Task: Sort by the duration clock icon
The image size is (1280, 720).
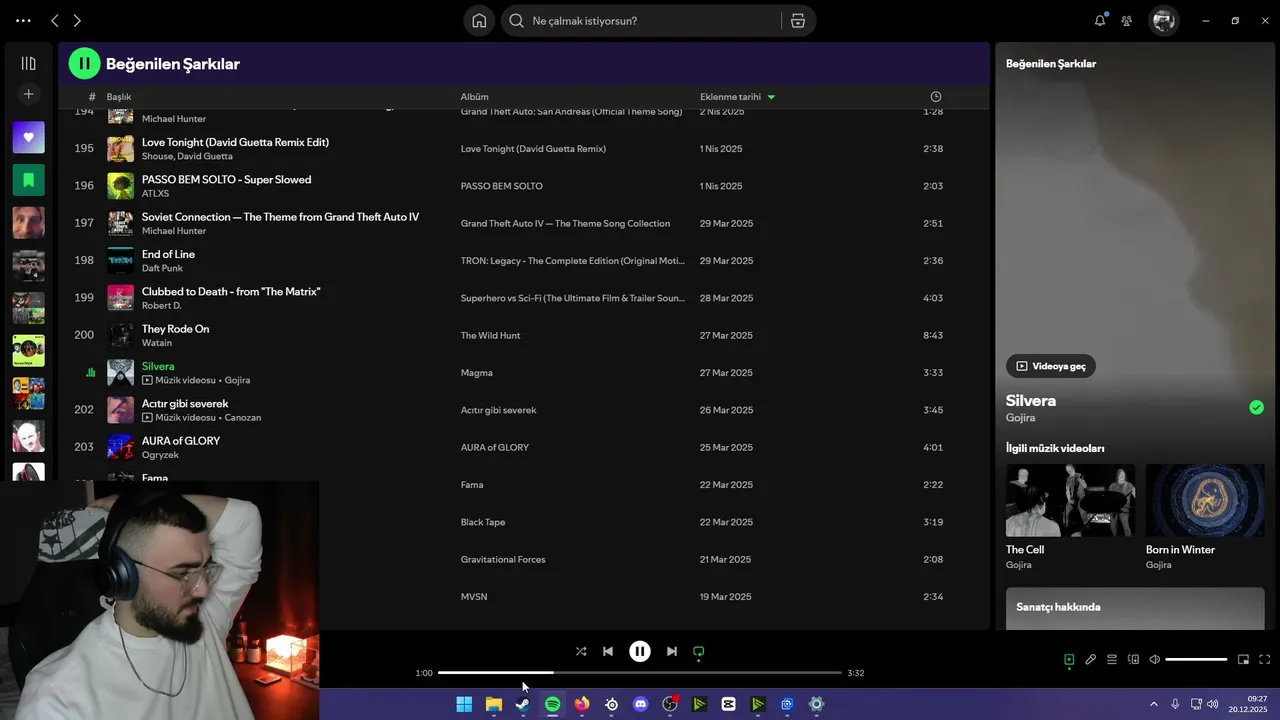Action: pyautogui.click(x=936, y=97)
